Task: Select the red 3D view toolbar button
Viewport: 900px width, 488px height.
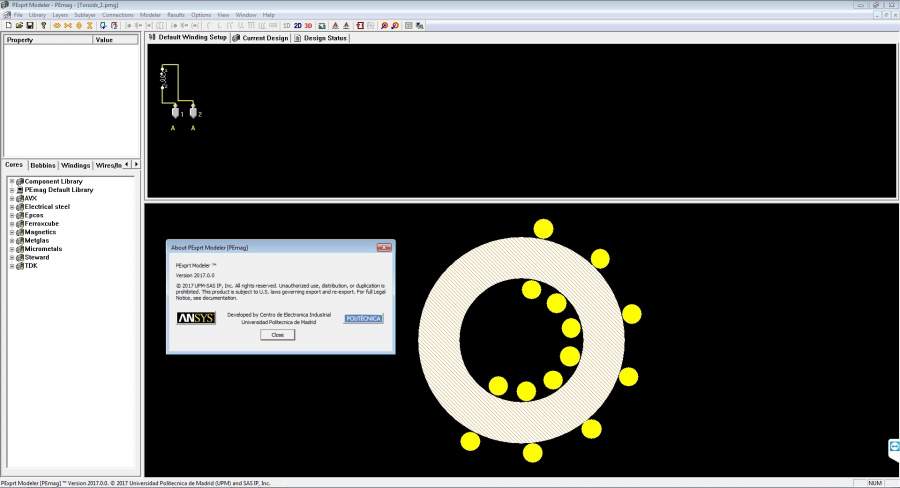Action: tap(309, 26)
